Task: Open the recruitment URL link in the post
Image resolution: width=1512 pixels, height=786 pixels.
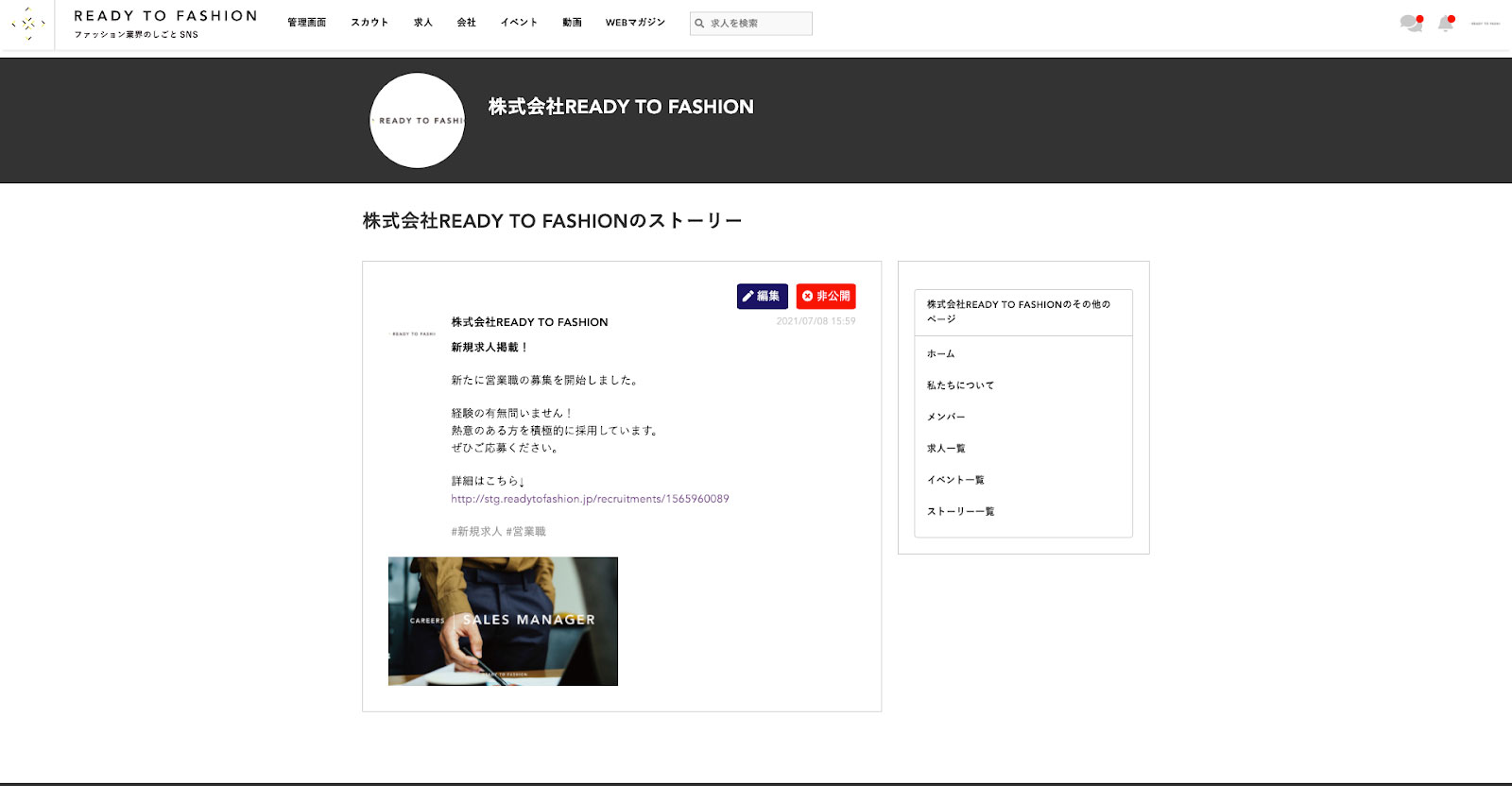Action: 590,499
